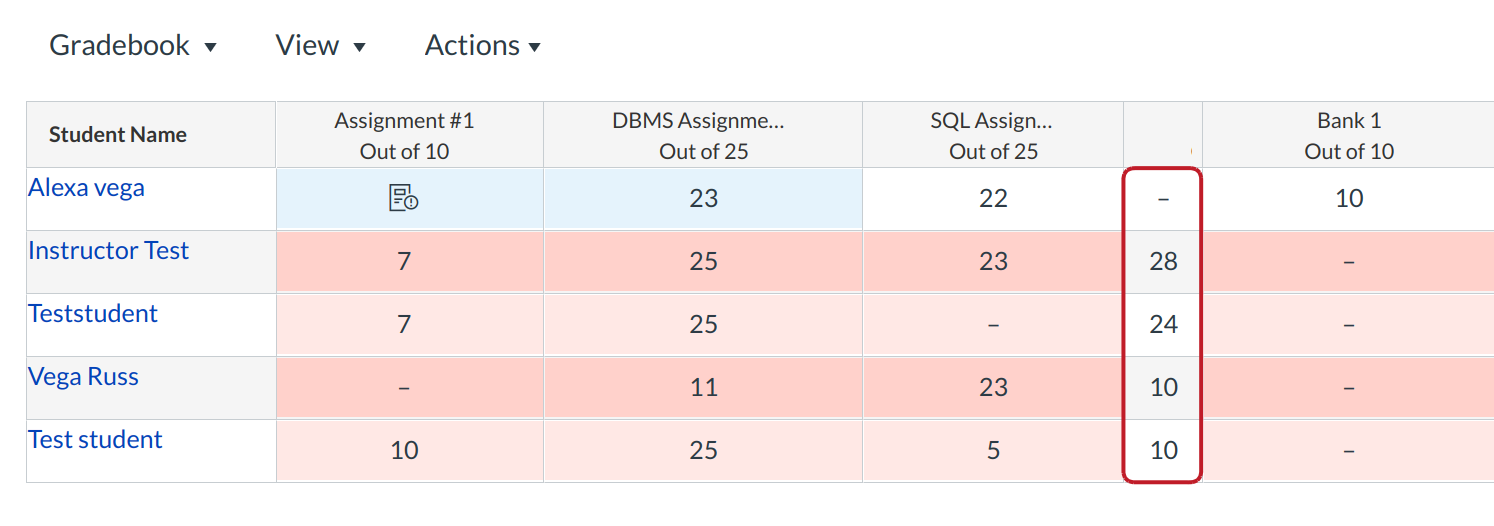The height and width of the screenshot is (526, 1494).
Task: Select Teststudent's grade cell showing 24
Action: click(1163, 325)
